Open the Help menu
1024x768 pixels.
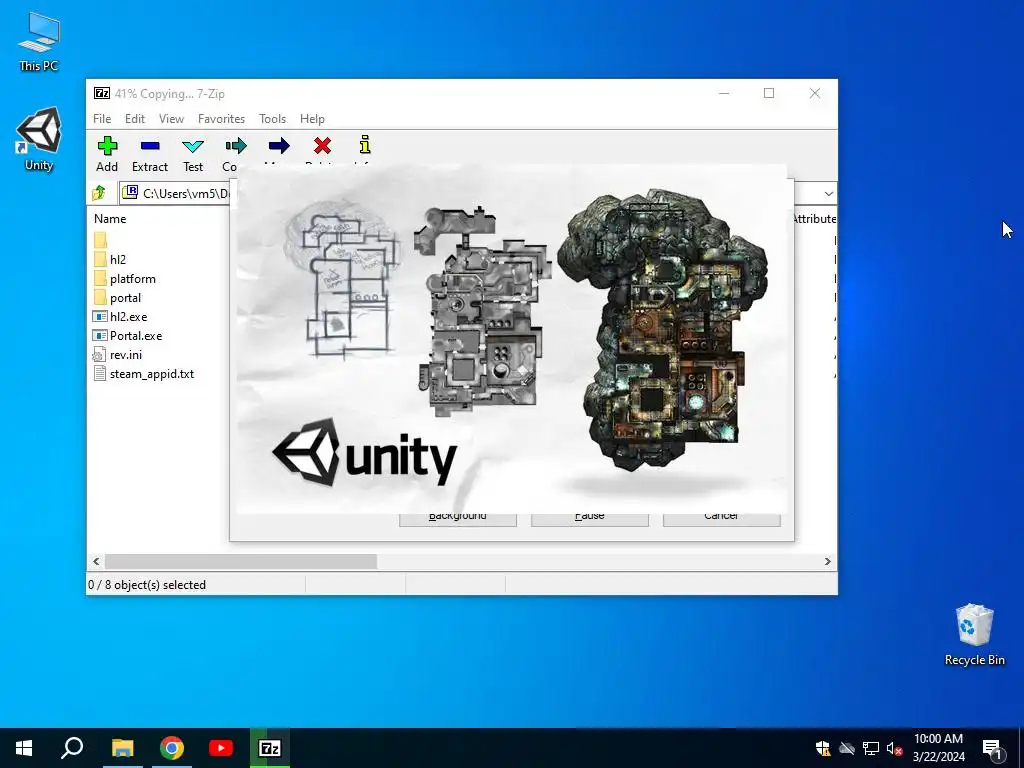point(312,119)
